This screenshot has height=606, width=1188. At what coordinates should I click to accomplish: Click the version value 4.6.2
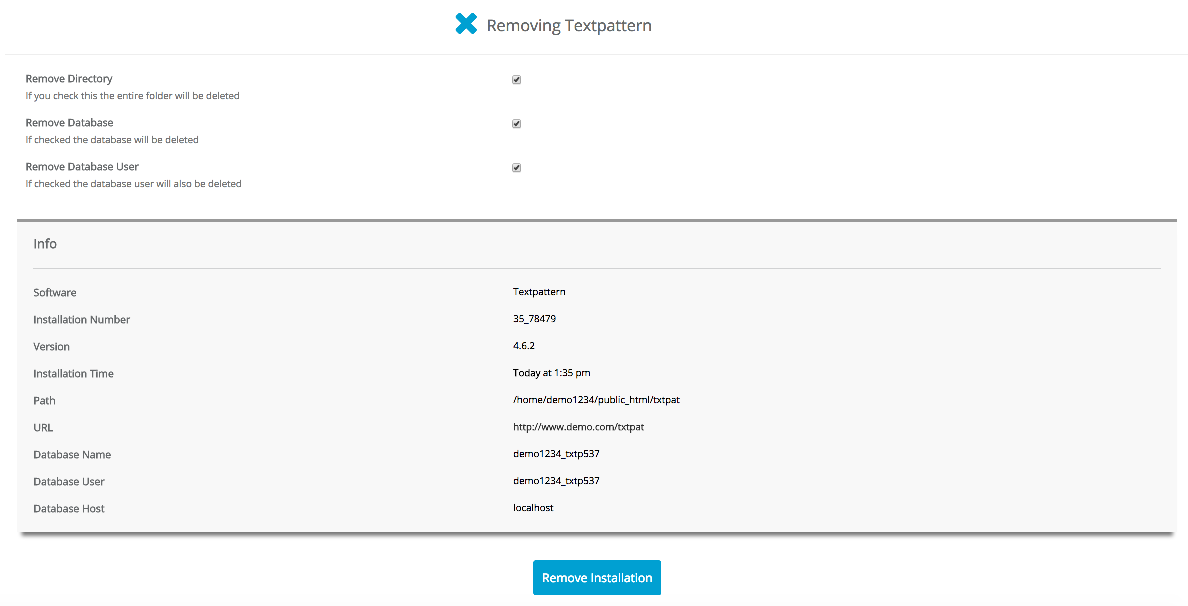tap(524, 346)
